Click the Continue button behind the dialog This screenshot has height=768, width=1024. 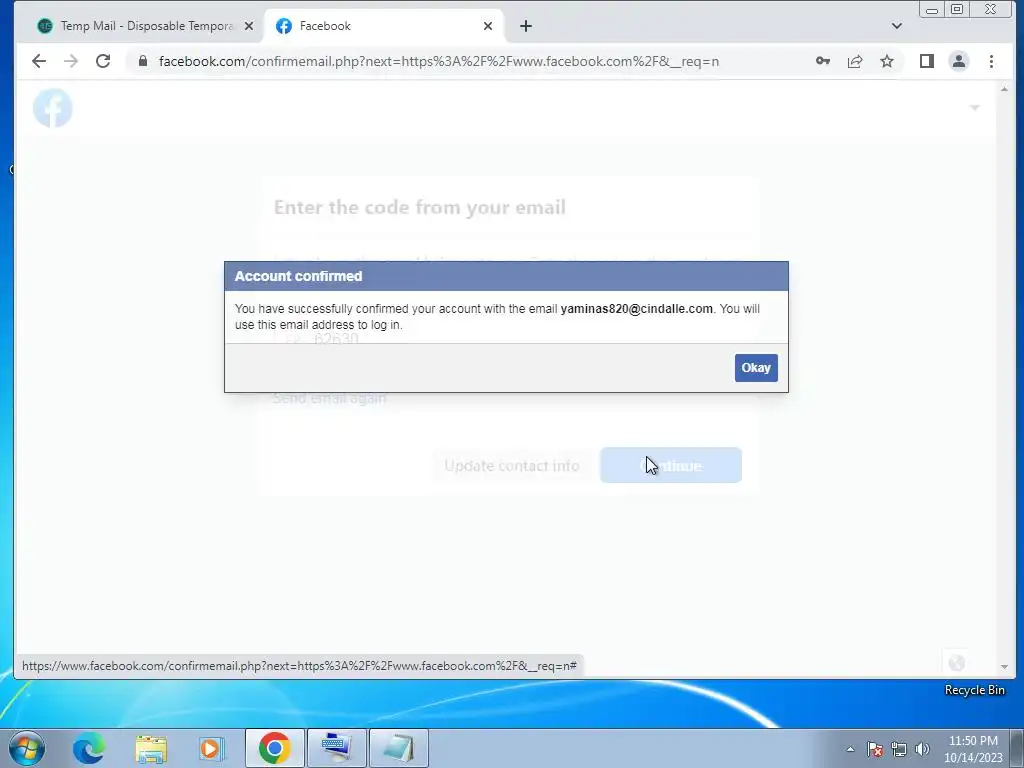click(671, 466)
